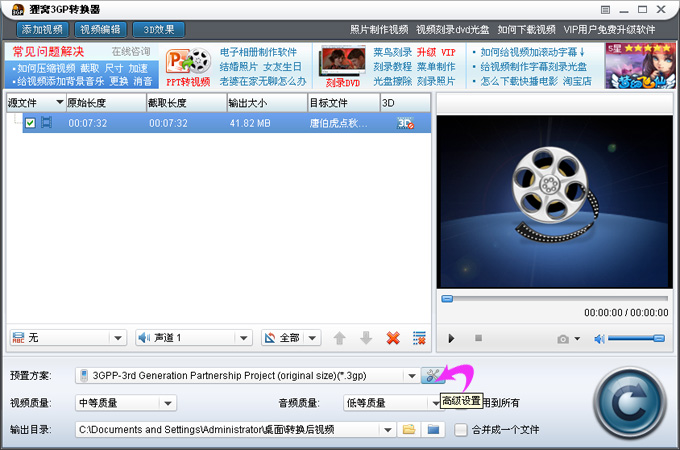This screenshot has width=680, height=450.
Task: Open the 源文件 column header dropdown arrow
Action: pos(60,102)
